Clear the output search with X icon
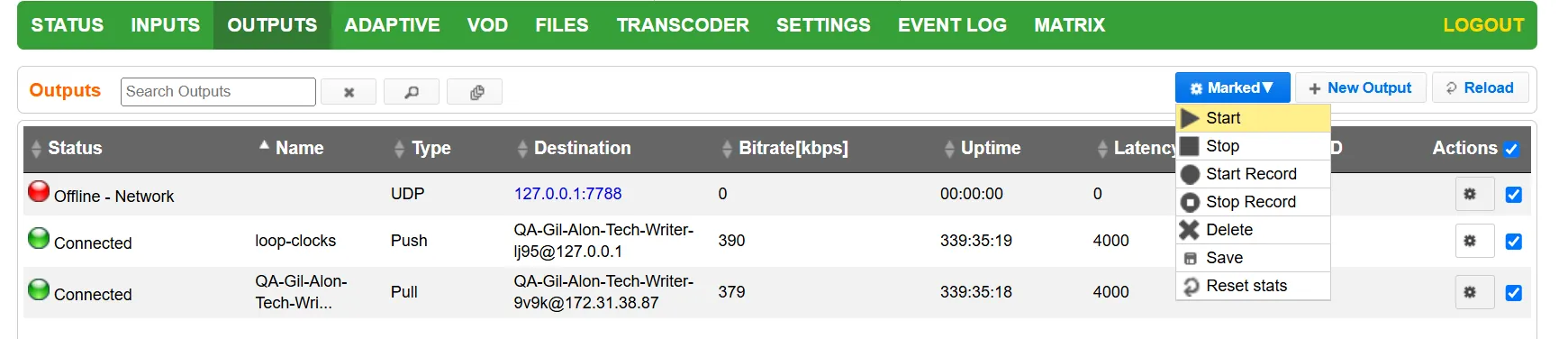The width and height of the screenshot is (1568, 339). point(349,92)
